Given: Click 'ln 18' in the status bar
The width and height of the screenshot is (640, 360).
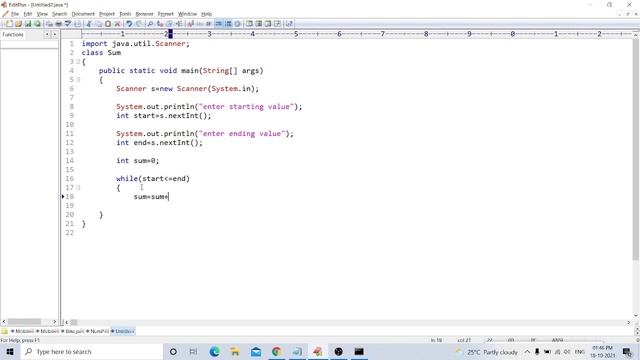Looking at the screenshot, I should coord(436,340).
